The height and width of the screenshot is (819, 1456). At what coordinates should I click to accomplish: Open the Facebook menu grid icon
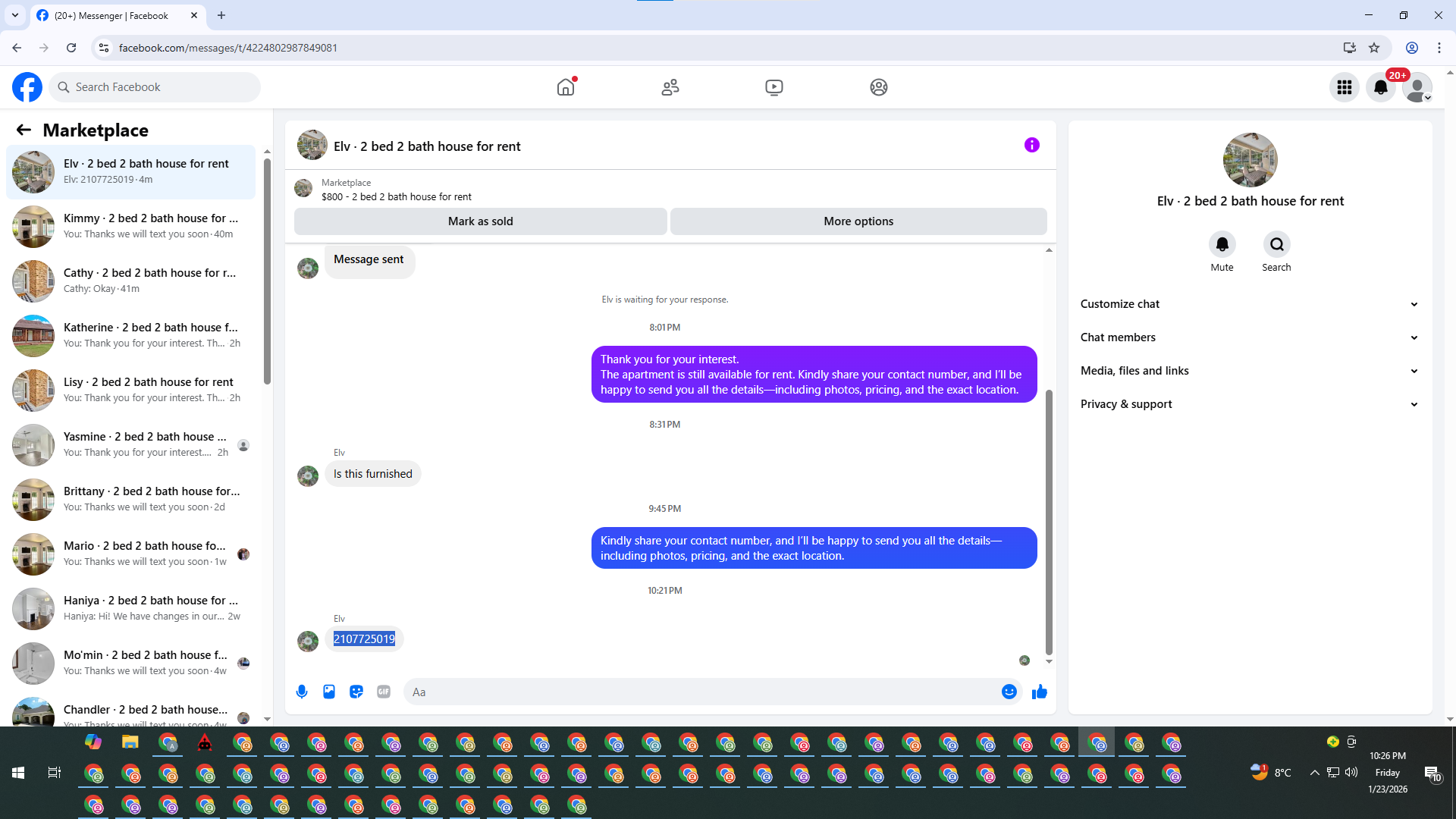[1345, 87]
